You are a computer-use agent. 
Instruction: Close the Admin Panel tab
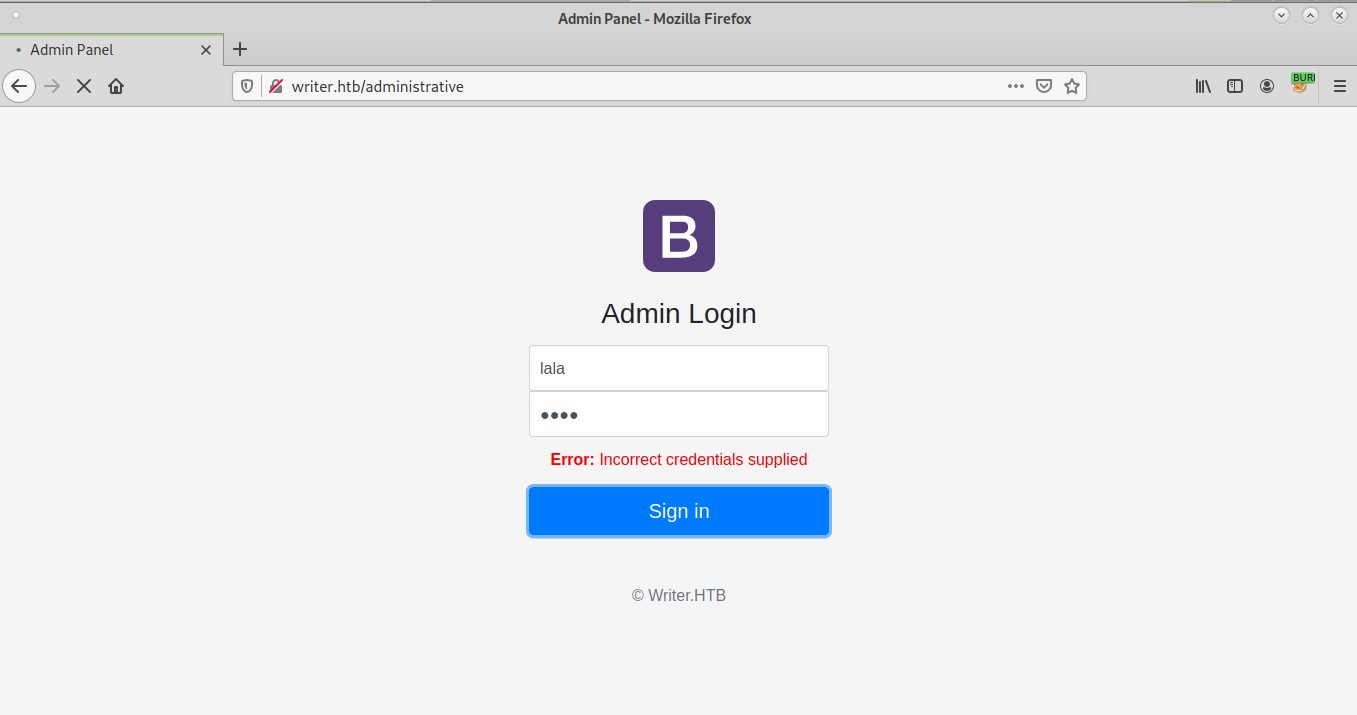tap(206, 49)
